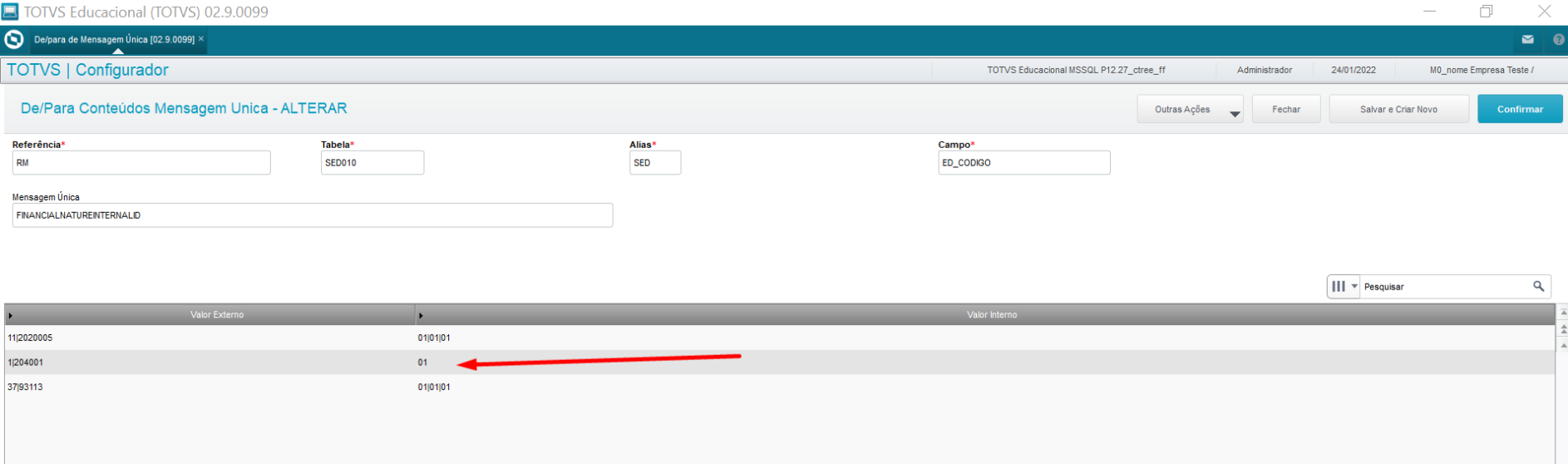
Task: Open the column selector icon beside Pesquisar
Action: pyautogui.click(x=1344, y=286)
